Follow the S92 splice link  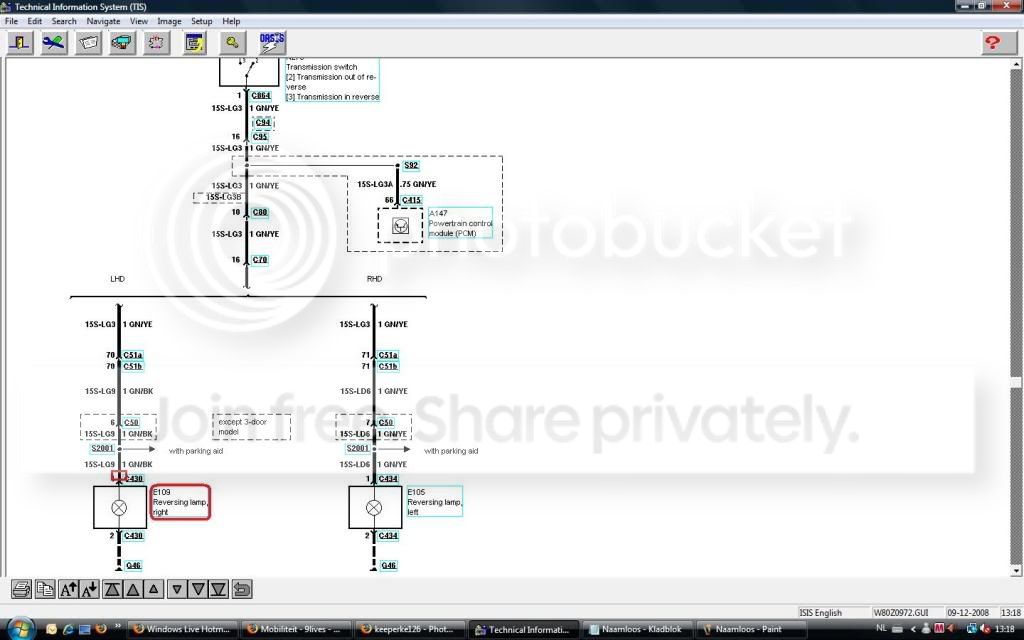411,165
